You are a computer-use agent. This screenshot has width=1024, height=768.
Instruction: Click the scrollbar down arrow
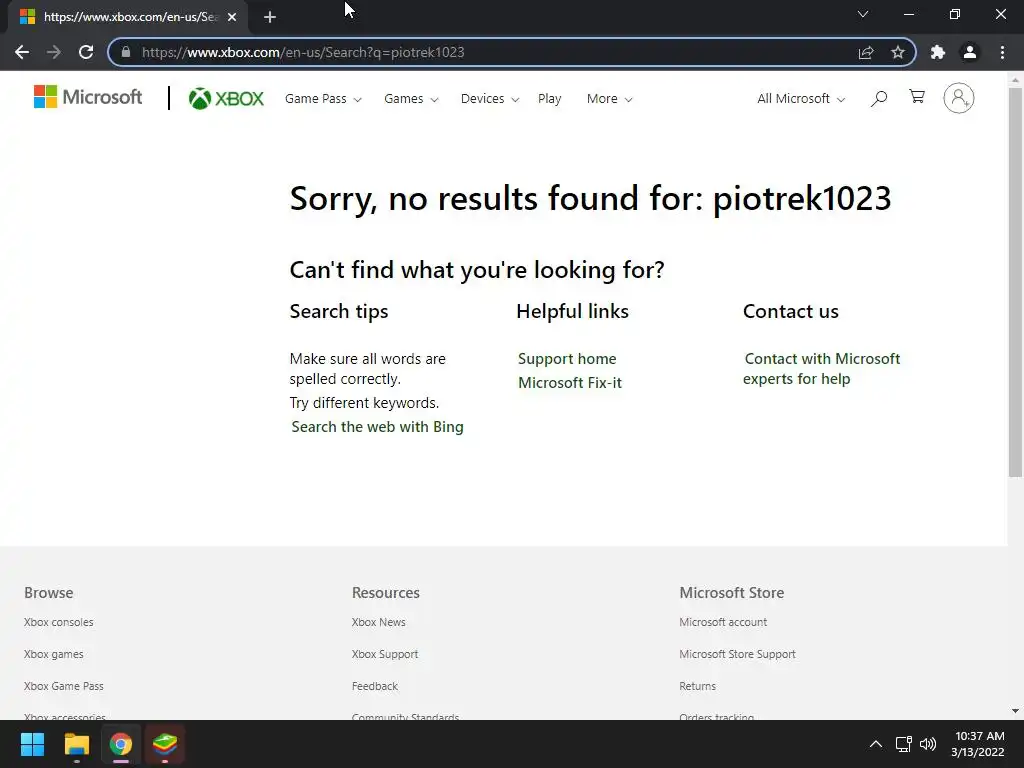[1015, 711]
